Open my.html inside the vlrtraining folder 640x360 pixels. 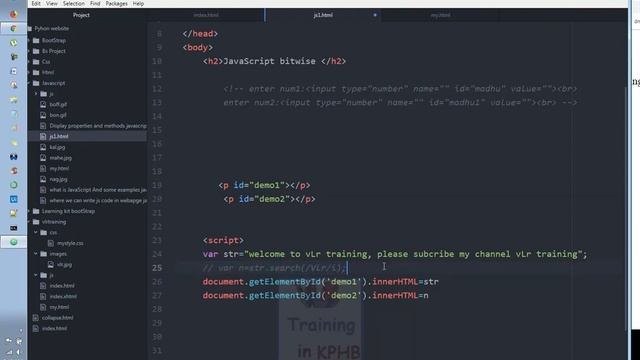(x=59, y=307)
